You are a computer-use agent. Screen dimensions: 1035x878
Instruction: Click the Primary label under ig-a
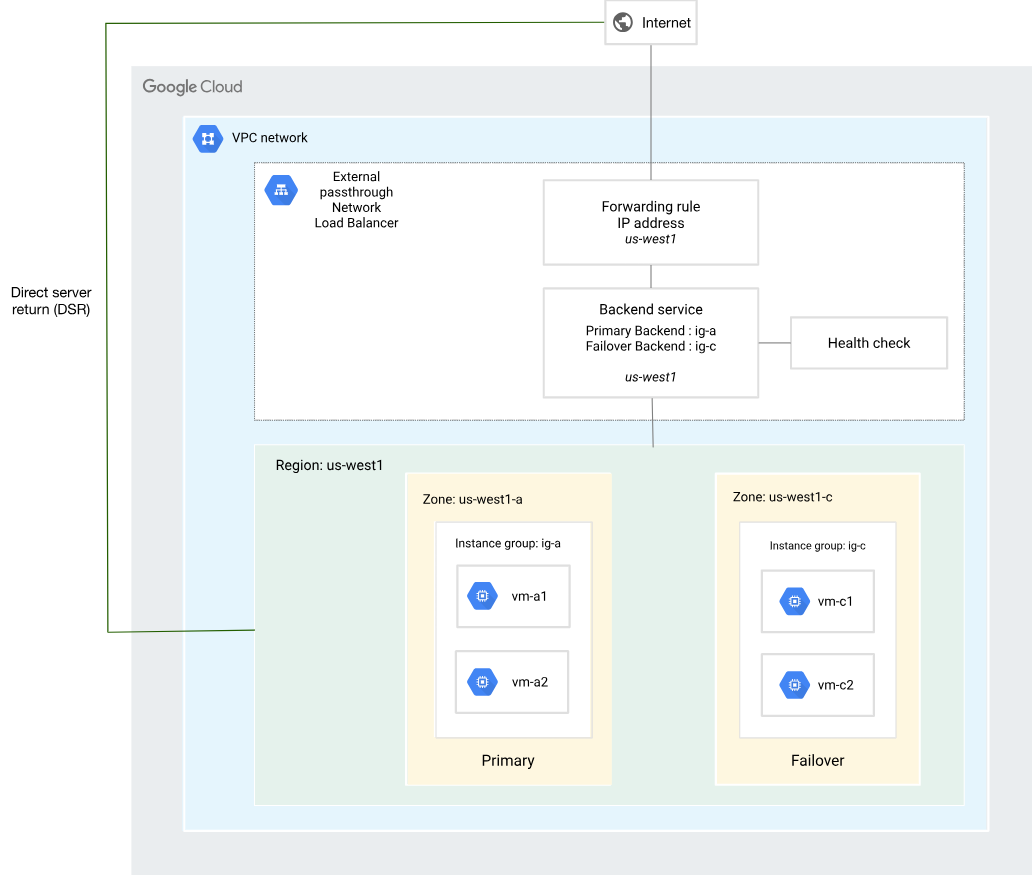click(508, 761)
